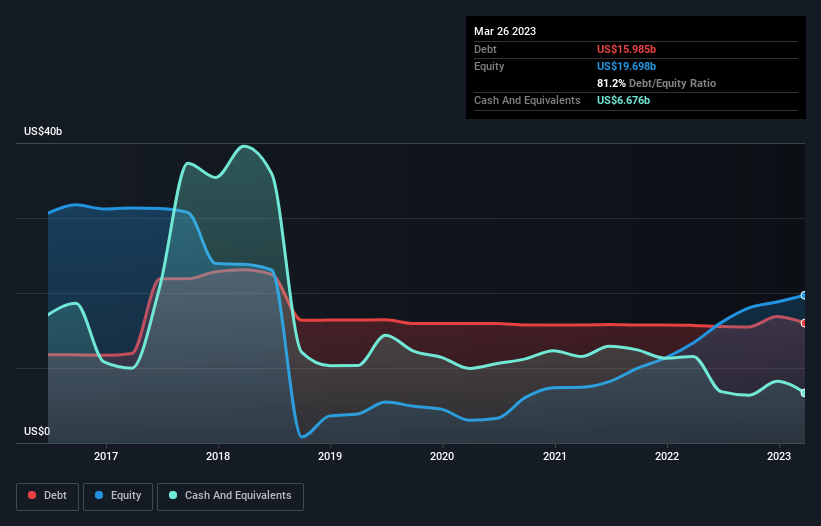This screenshot has width=821, height=526.
Task: Click the blue Equity legend dot
Action: pos(99,495)
